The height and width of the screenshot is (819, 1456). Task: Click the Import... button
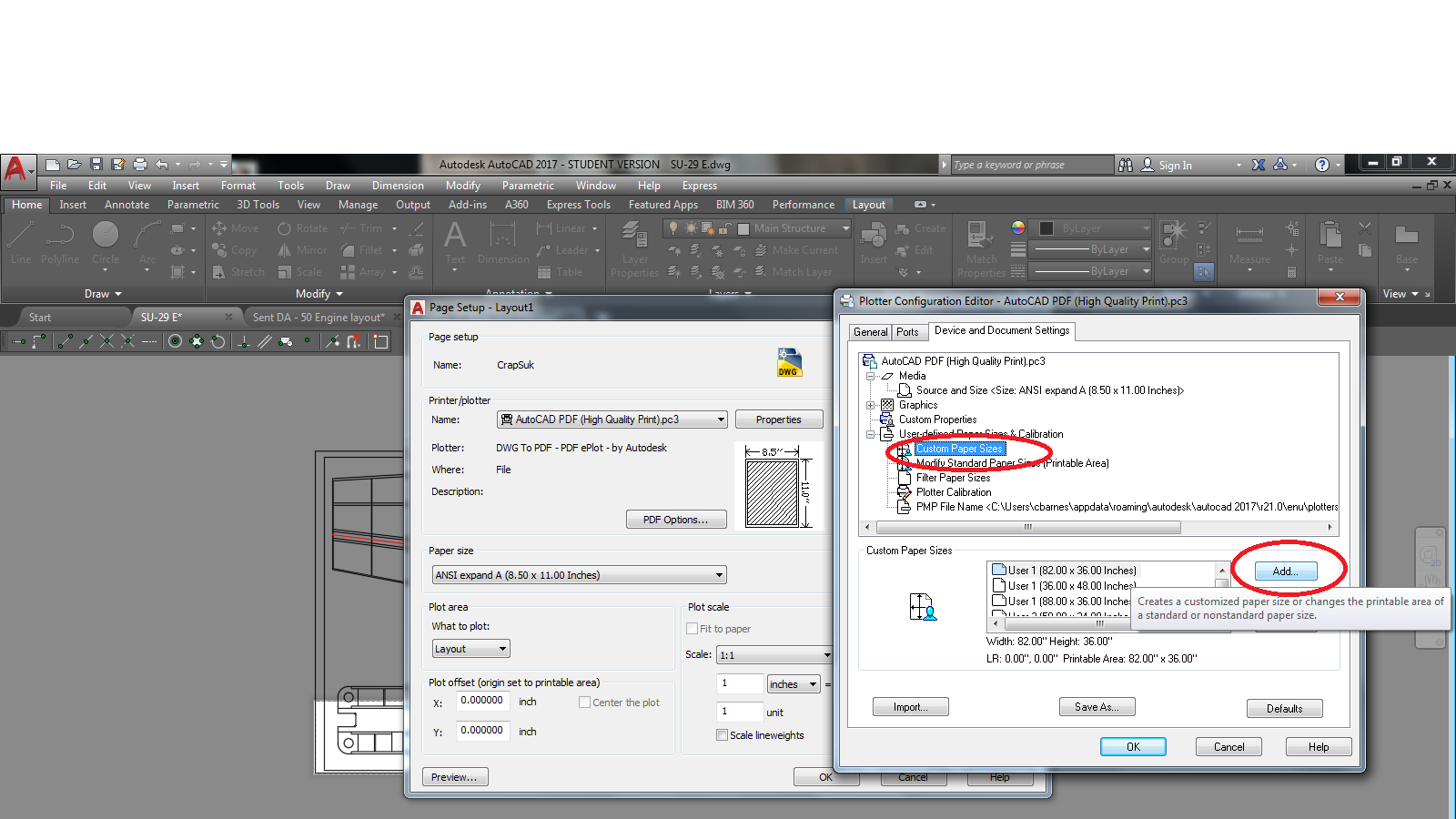pos(910,707)
